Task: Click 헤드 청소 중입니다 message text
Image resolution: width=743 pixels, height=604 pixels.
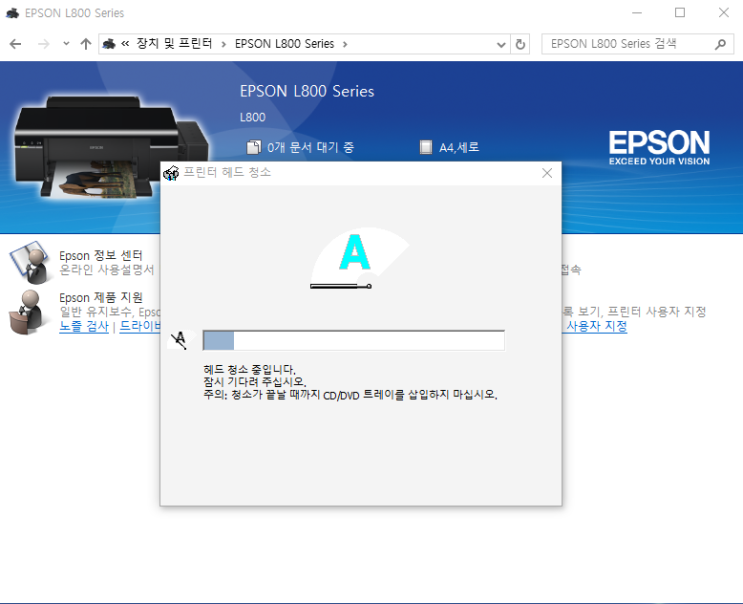Action: pyautogui.click(x=249, y=370)
